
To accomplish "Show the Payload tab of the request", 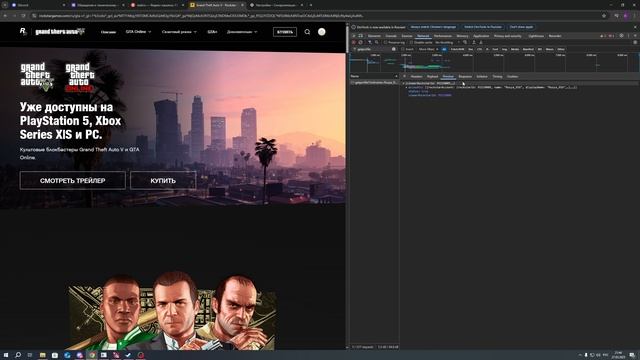I will 432,76.
